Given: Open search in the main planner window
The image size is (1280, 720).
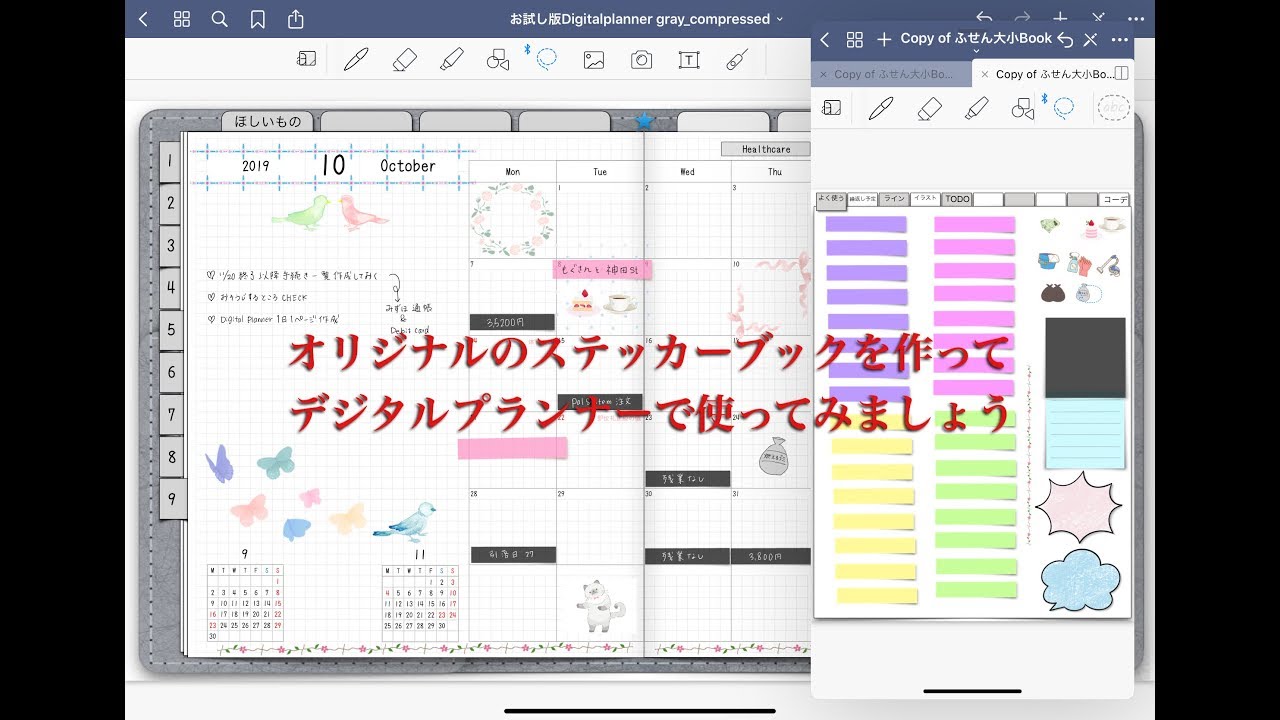Looking at the screenshot, I should tap(220, 19).
